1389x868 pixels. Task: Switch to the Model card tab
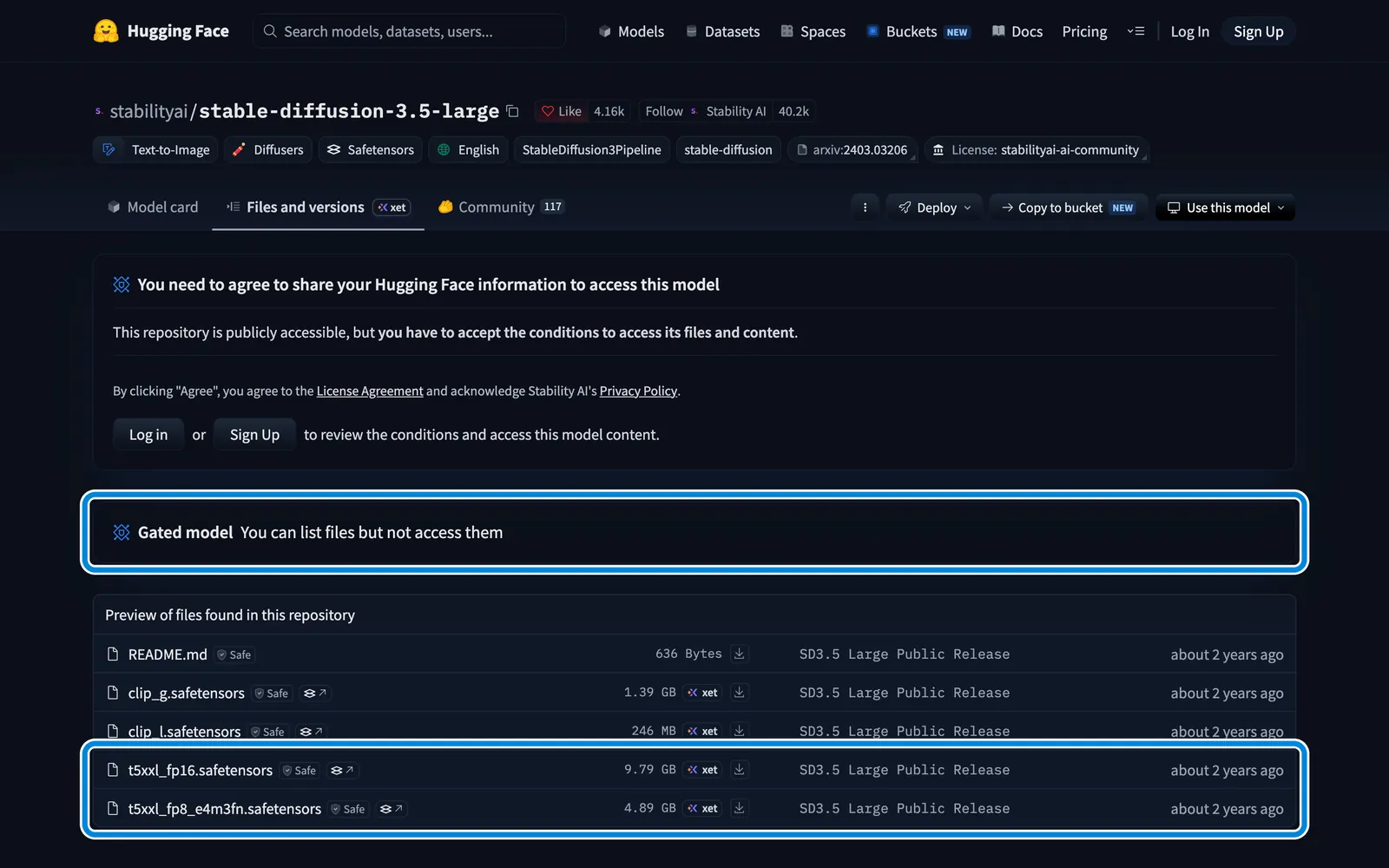[x=153, y=207]
